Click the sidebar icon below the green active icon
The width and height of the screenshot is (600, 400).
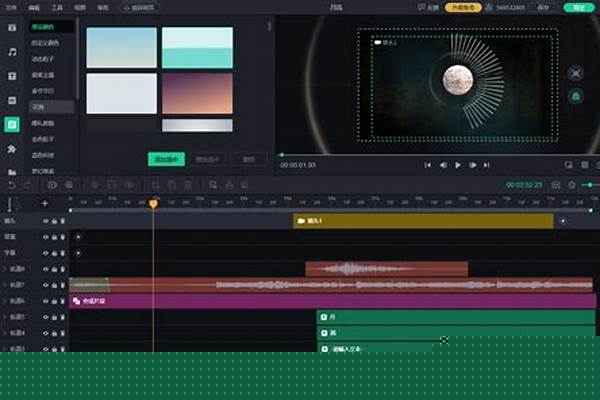pyautogui.click(x=12, y=149)
